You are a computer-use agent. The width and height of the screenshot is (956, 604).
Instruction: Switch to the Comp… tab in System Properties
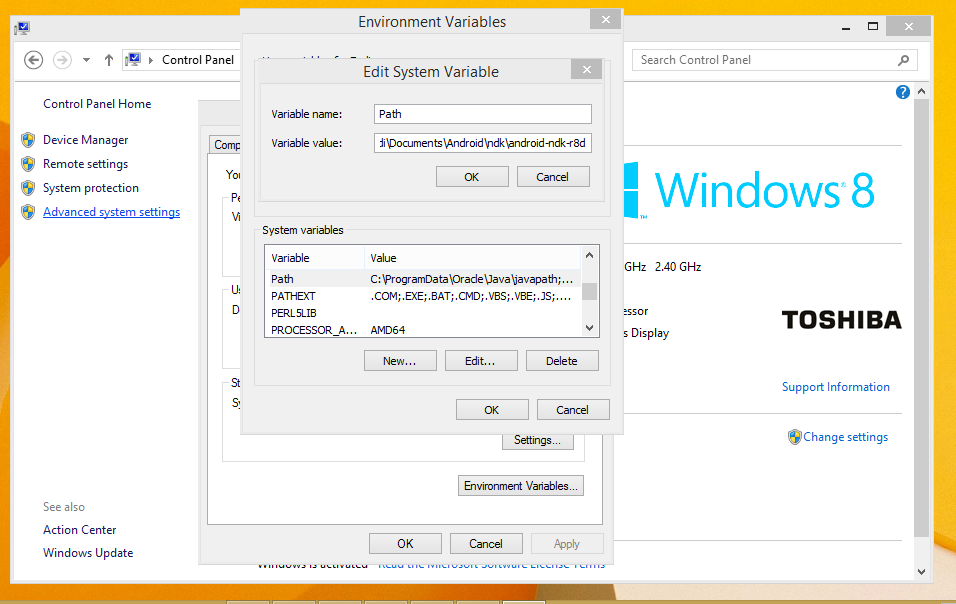pyautogui.click(x=225, y=144)
